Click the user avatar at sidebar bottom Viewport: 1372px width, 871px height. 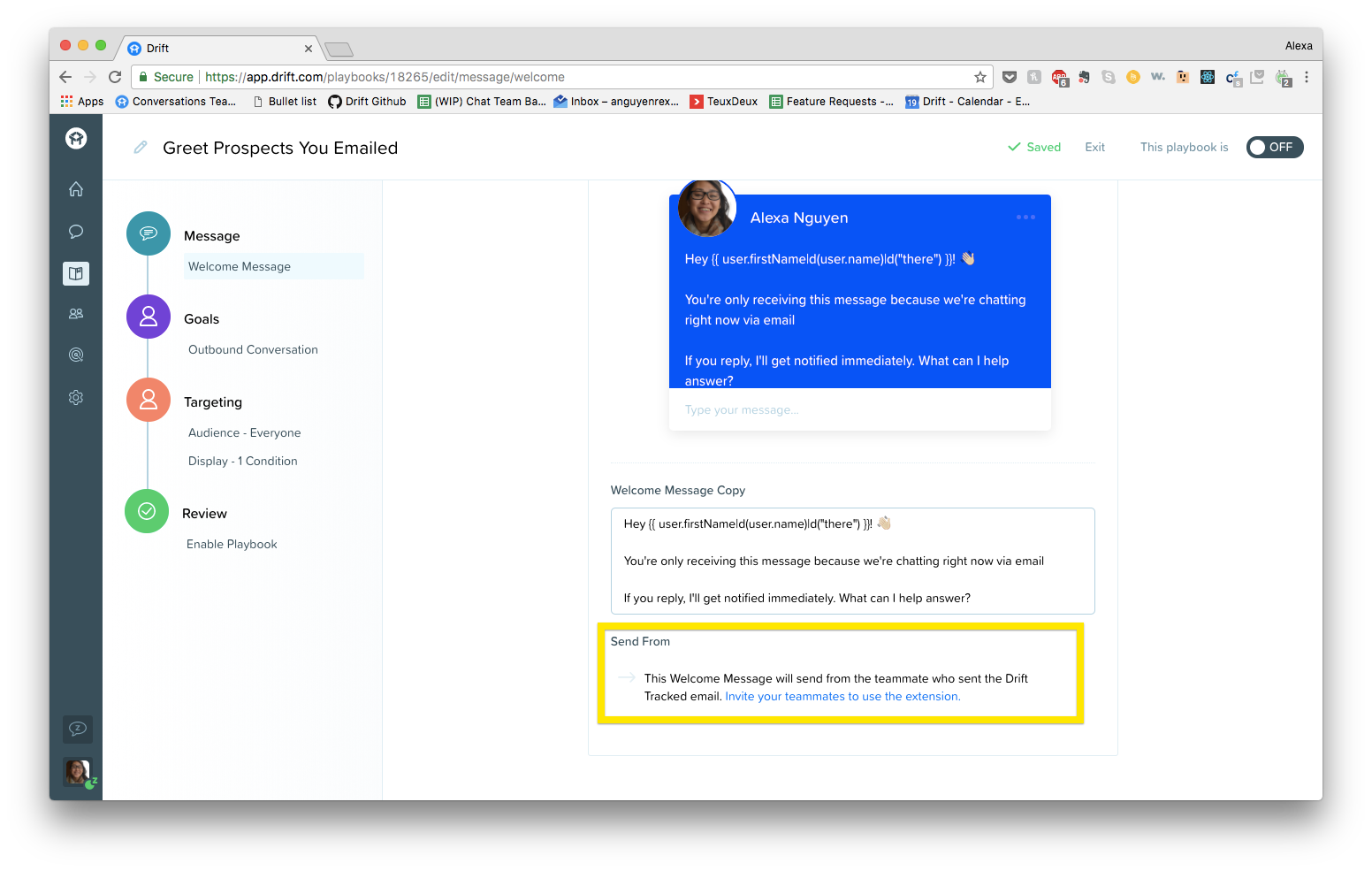78,772
